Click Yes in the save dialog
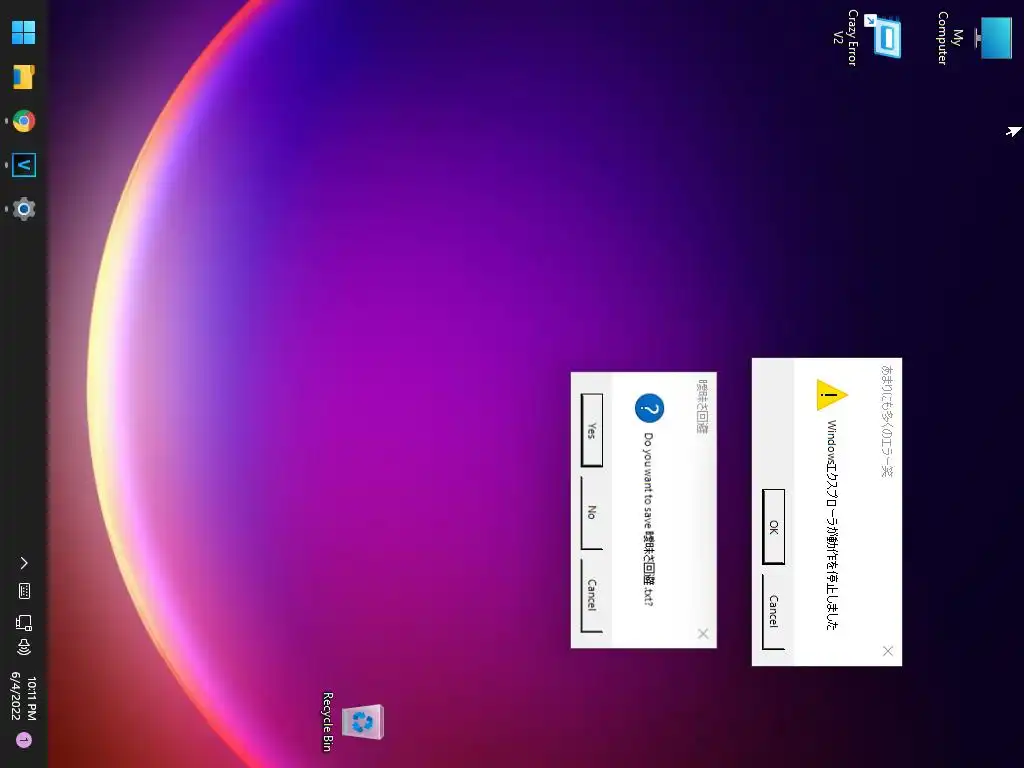Image resolution: width=1024 pixels, height=768 pixels. (592, 430)
